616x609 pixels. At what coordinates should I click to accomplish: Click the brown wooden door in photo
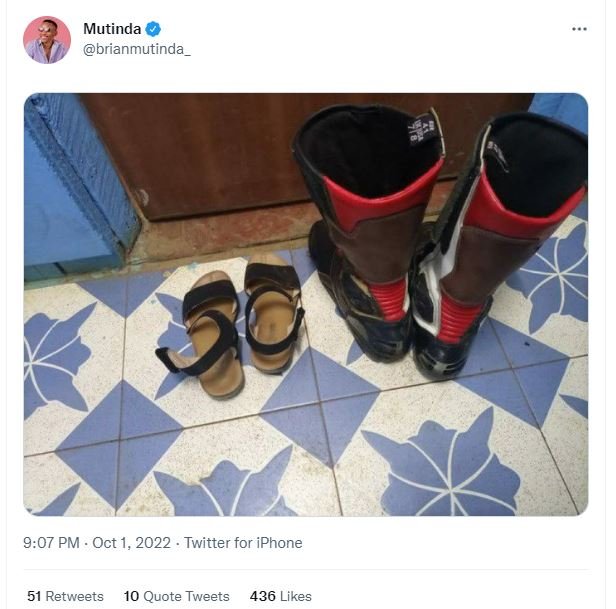tap(200, 150)
